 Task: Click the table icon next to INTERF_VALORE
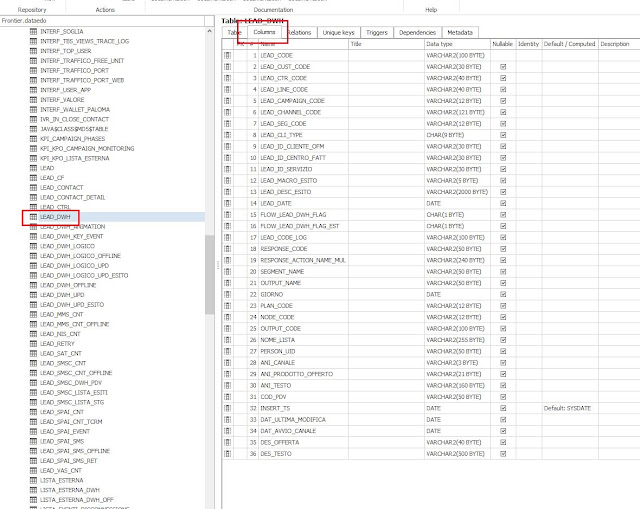click(x=33, y=100)
